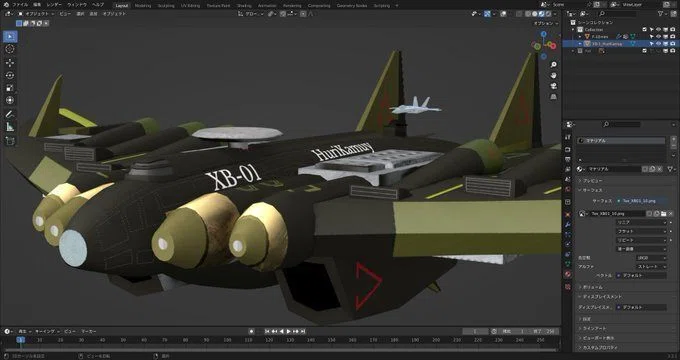Click the outliner search field

pyautogui.click(x=617, y=14)
